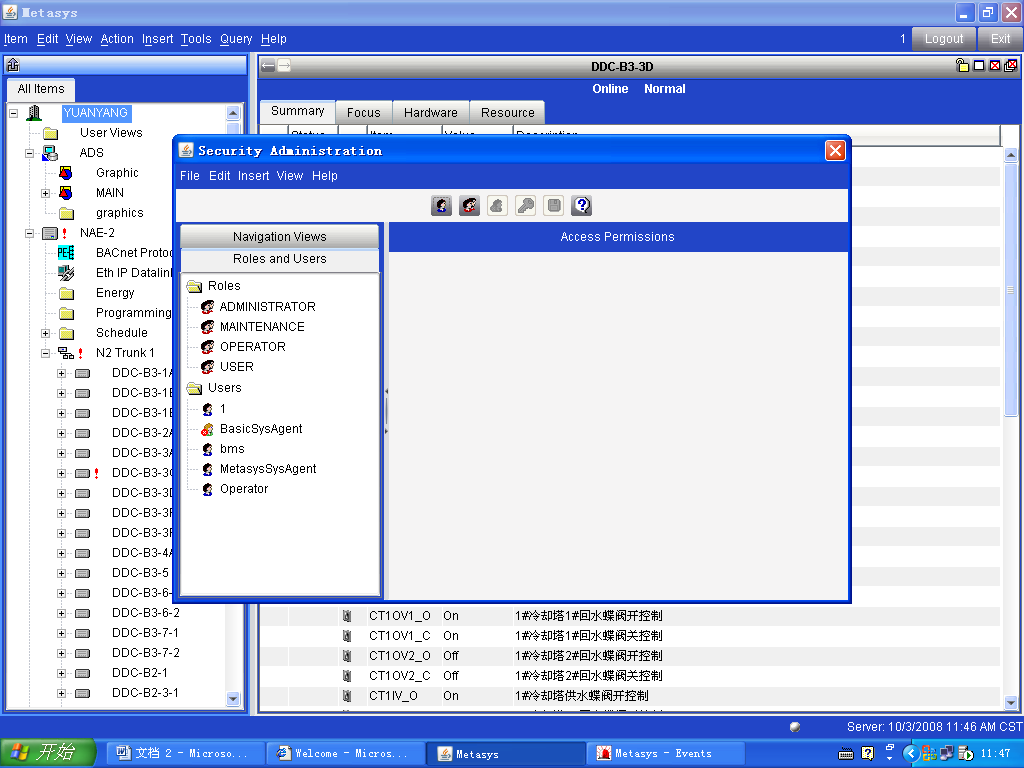Click the yellow padlock icon on DDC-B3-3D panel
The height and width of the screenshot is (768, 1024).
[x=962, y=66]
